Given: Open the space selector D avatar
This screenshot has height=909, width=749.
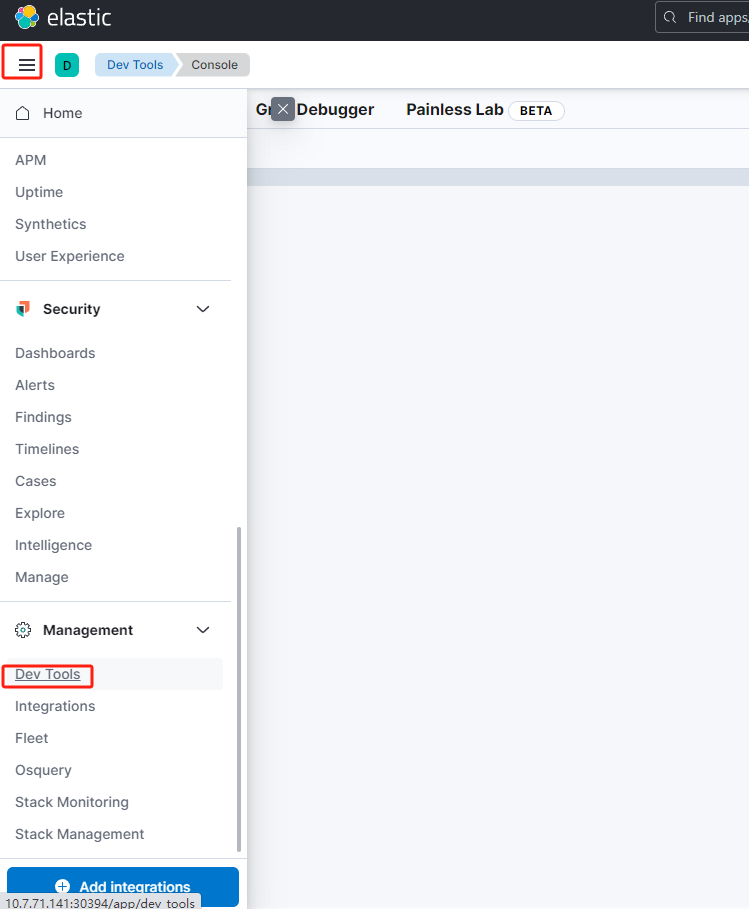Looking at the screenshot, I should [x=67, y=65].
